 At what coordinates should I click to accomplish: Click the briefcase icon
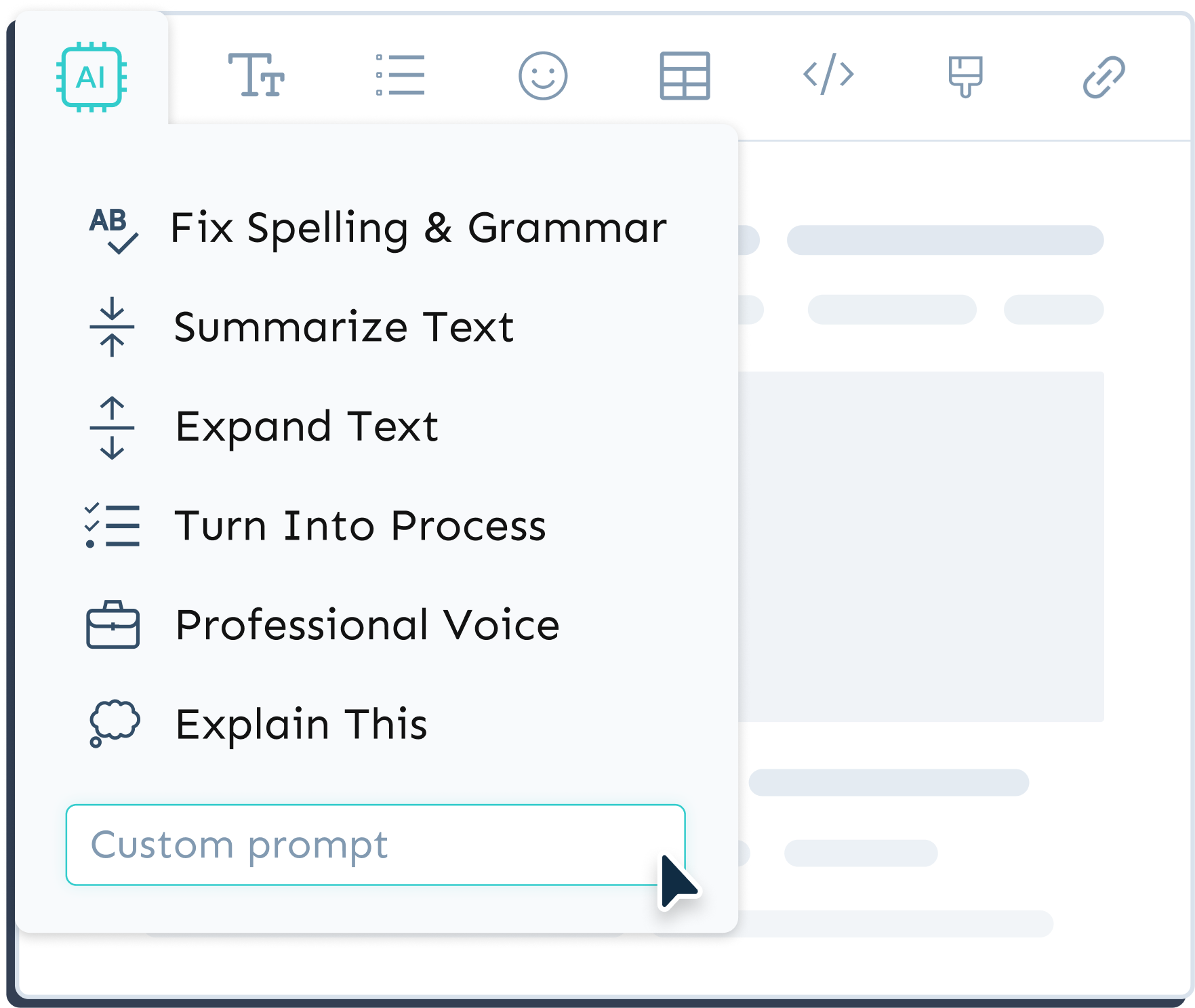click(x=113, y=624)
